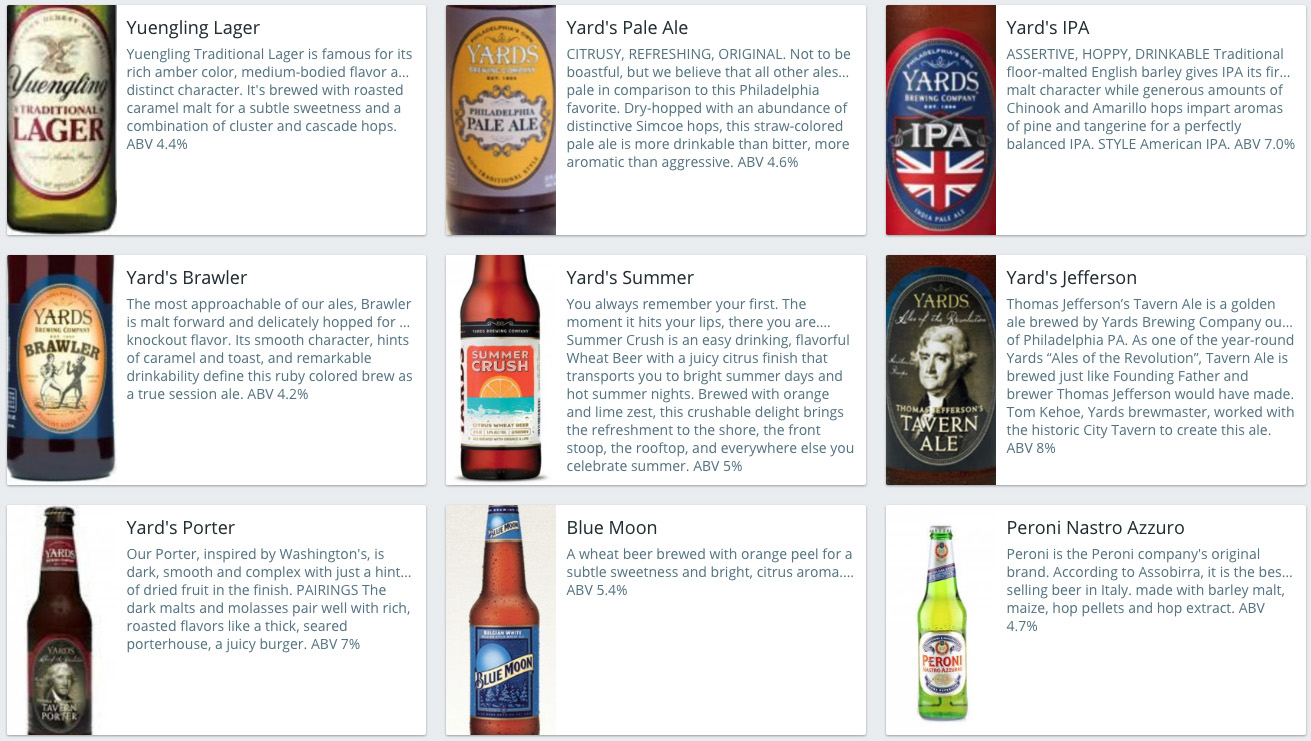The width and height of the screenshot is (1311, 741).
Task: Open the Yuengling Lager bottle image
Action: (x=62, y=119)
